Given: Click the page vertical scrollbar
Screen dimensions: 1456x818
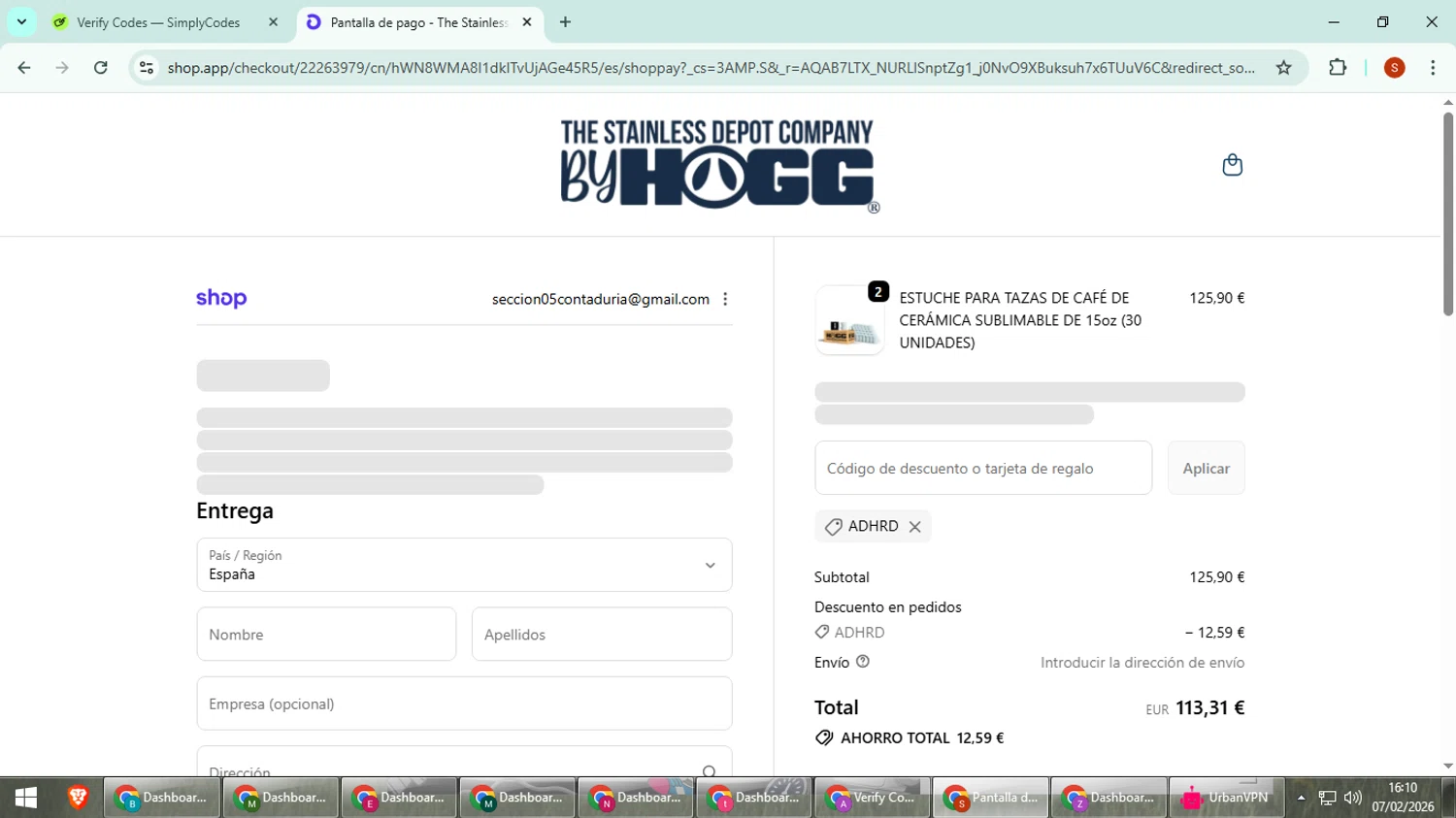Looking at the screenshot, I should 1447,213.
